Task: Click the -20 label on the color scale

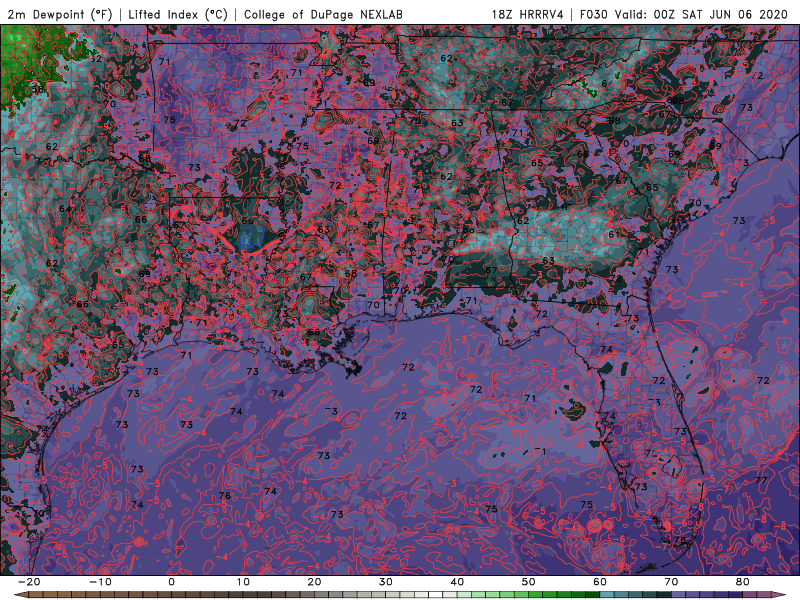Action: point(29,582)
